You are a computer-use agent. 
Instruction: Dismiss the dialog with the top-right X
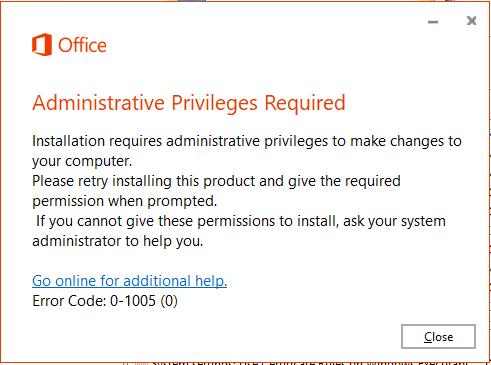pos(471,21)
